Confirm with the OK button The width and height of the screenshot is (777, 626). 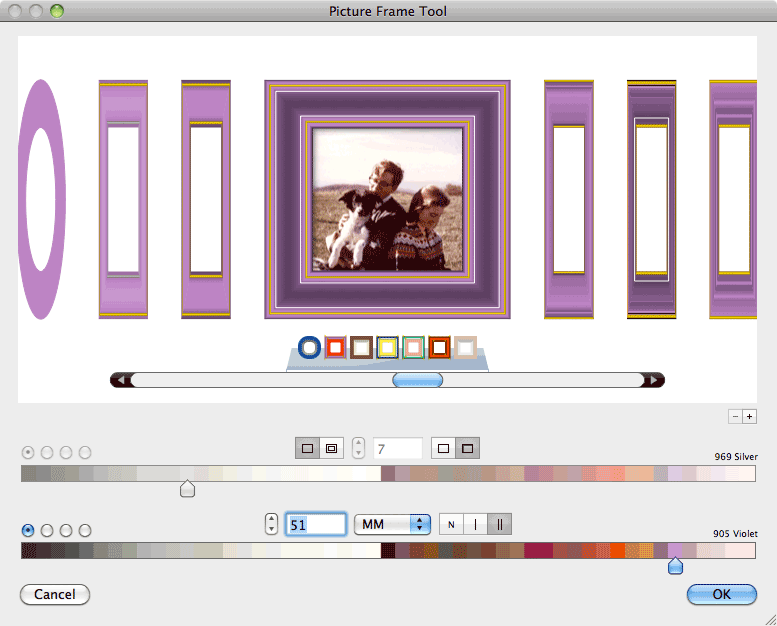pos(721,594)
